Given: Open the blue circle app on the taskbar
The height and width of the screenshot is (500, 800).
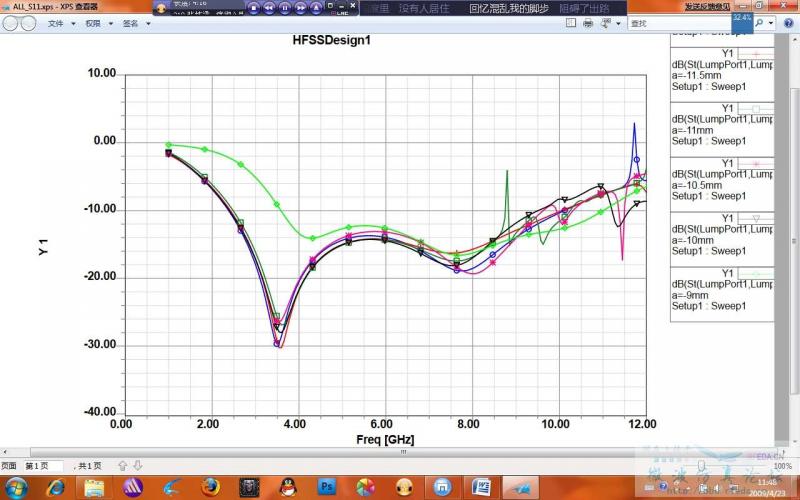Looking at the screenshot, I should [x=443, y=488].
